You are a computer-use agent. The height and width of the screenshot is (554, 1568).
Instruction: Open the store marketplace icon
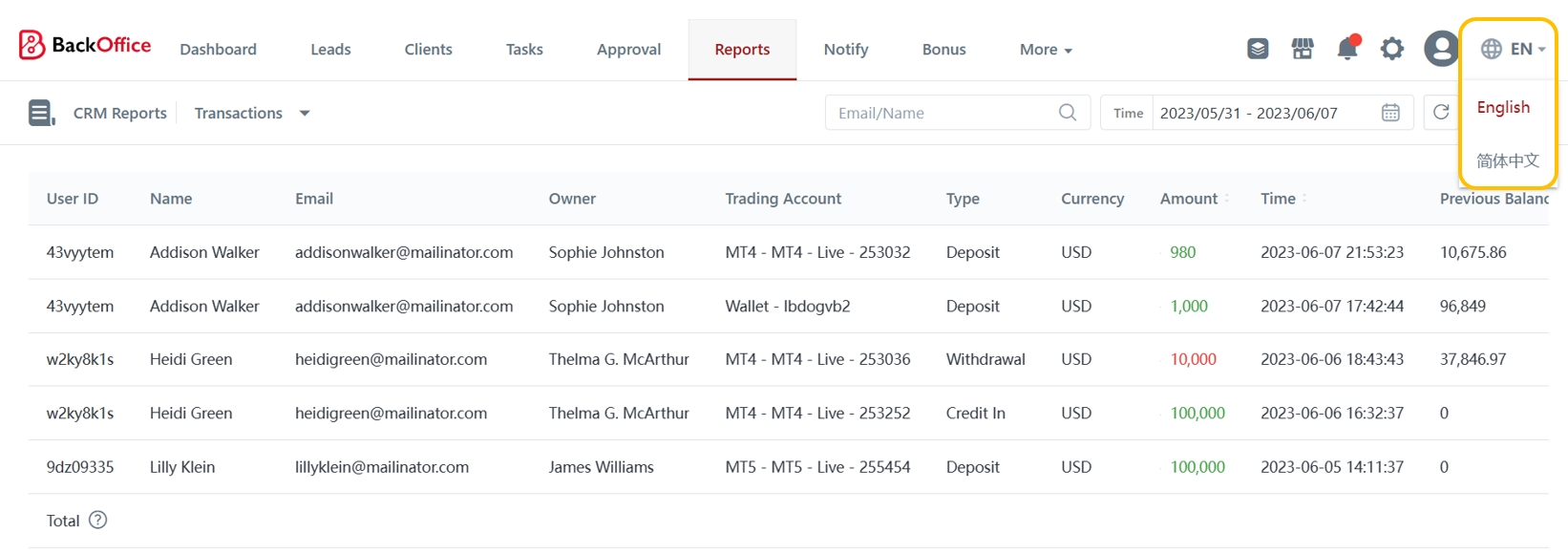pos(1303,49)
